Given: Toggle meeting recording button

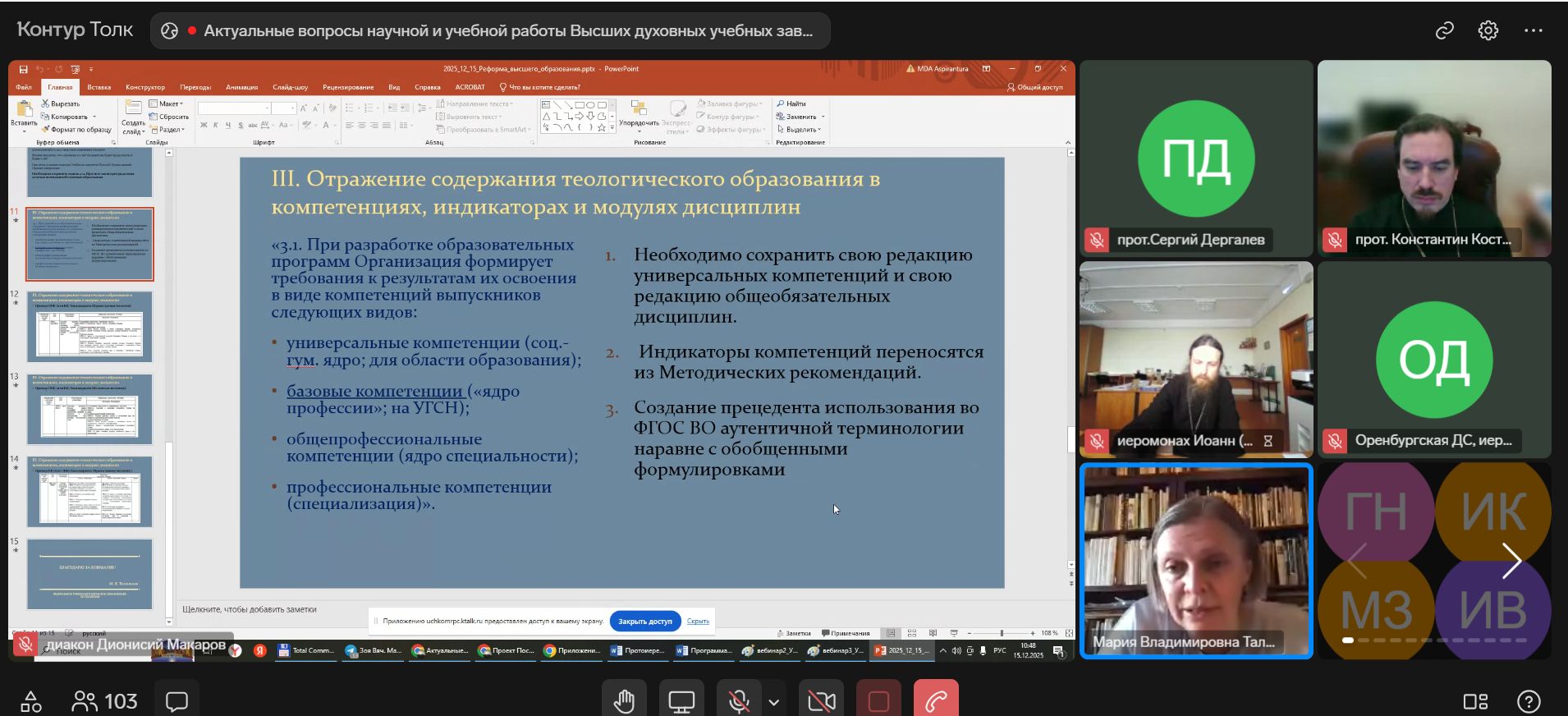Looking at the screenshot, I should tap(878, 701).
